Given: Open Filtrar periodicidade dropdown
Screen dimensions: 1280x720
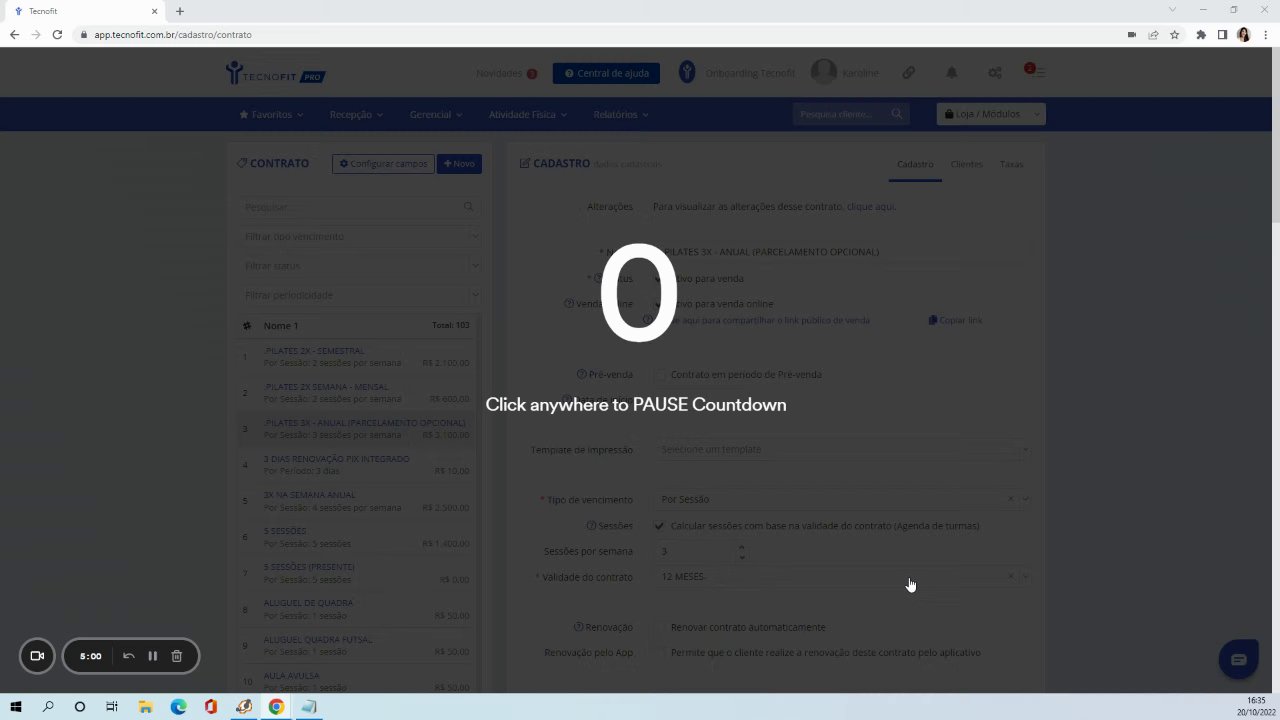Looking at the screenshot, I should (x=360, y=295).
